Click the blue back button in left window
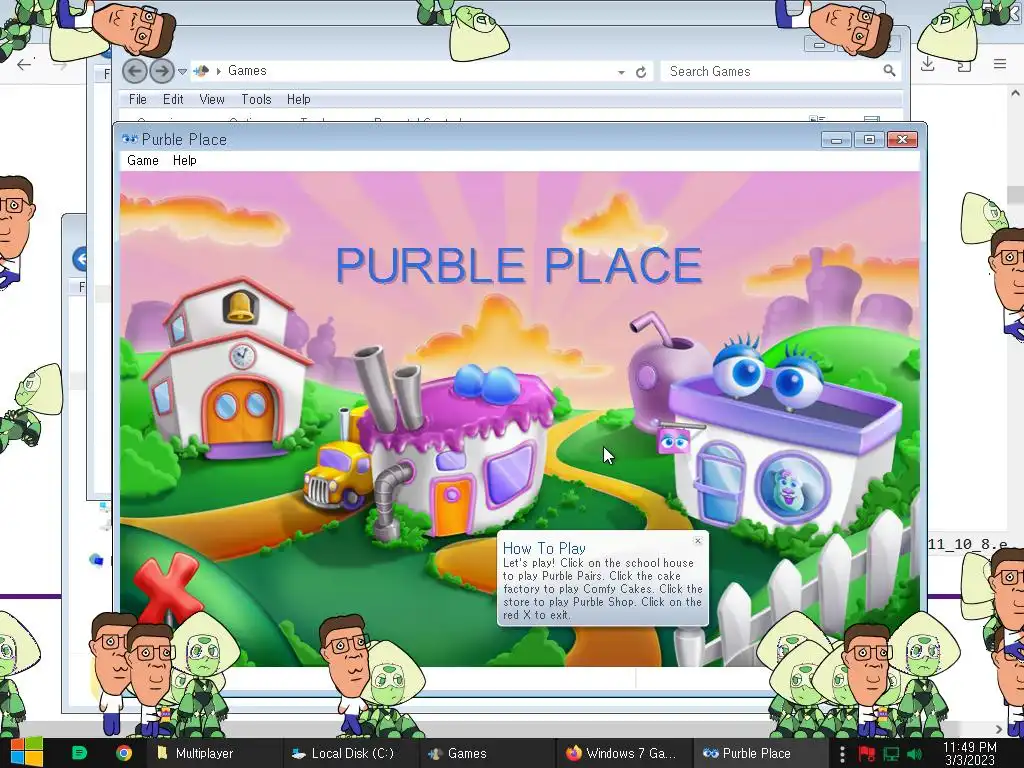Image resolution: width=1024 pixels, height=768 pixels. [80, 259]
